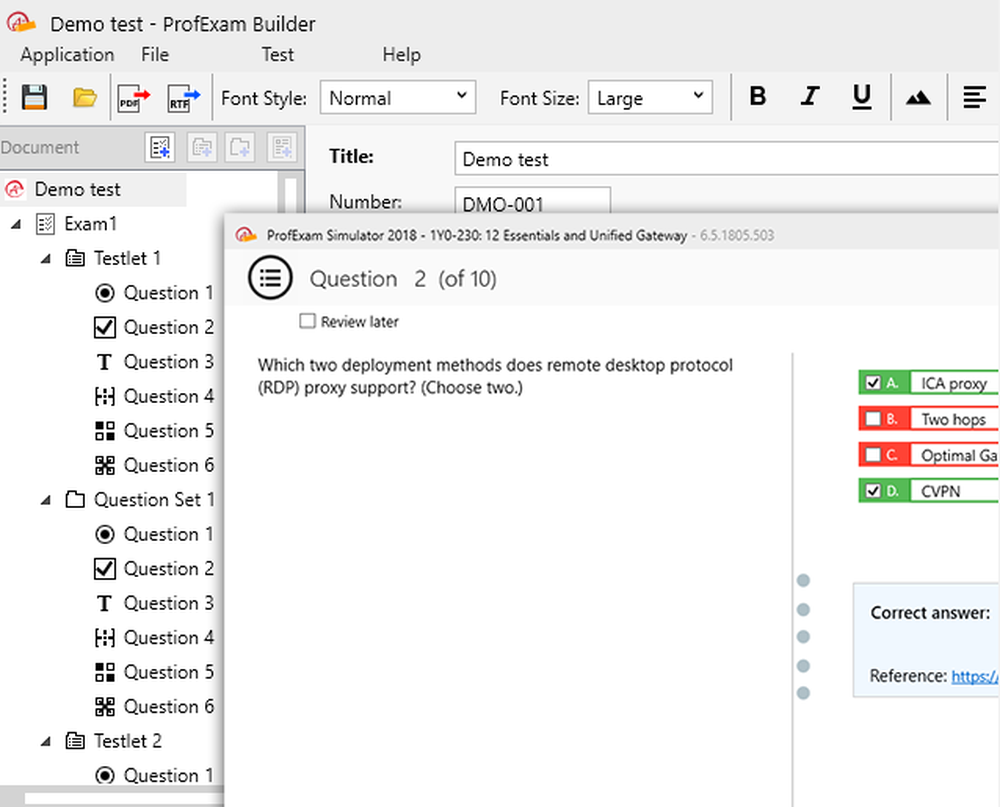Select the Demo test root node
The height and width of the screenshot is (807, 1000).
pyautogui.click(x=77, y=189)
